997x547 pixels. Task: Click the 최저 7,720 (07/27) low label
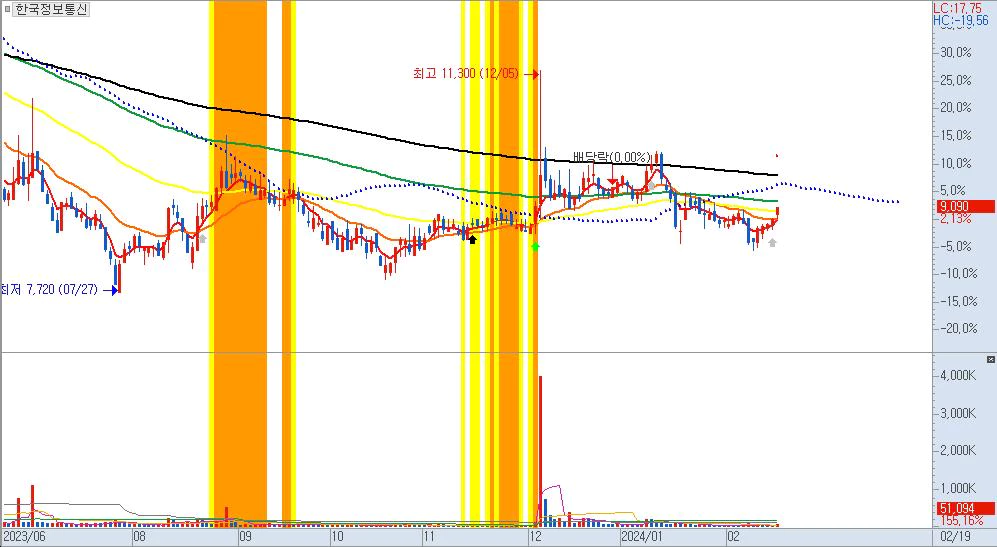(50, 289)
